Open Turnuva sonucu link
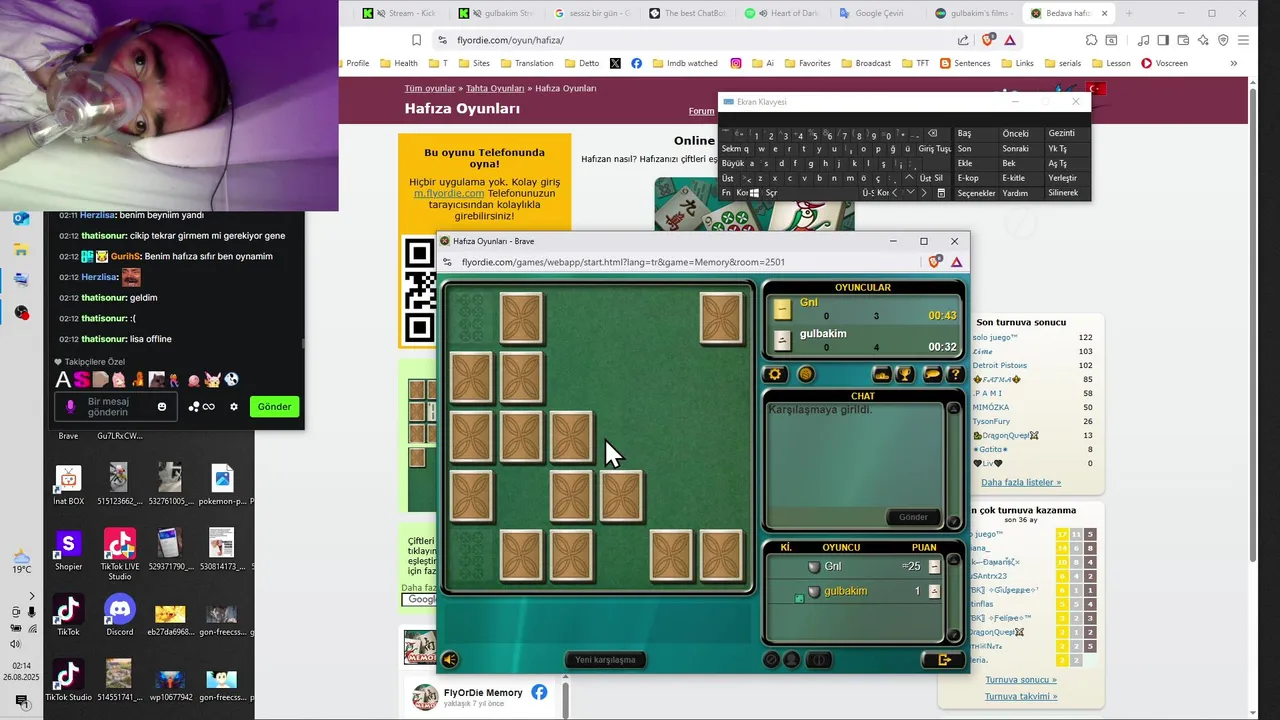This screenshot has width=1280, height=720. point(1020,679)
